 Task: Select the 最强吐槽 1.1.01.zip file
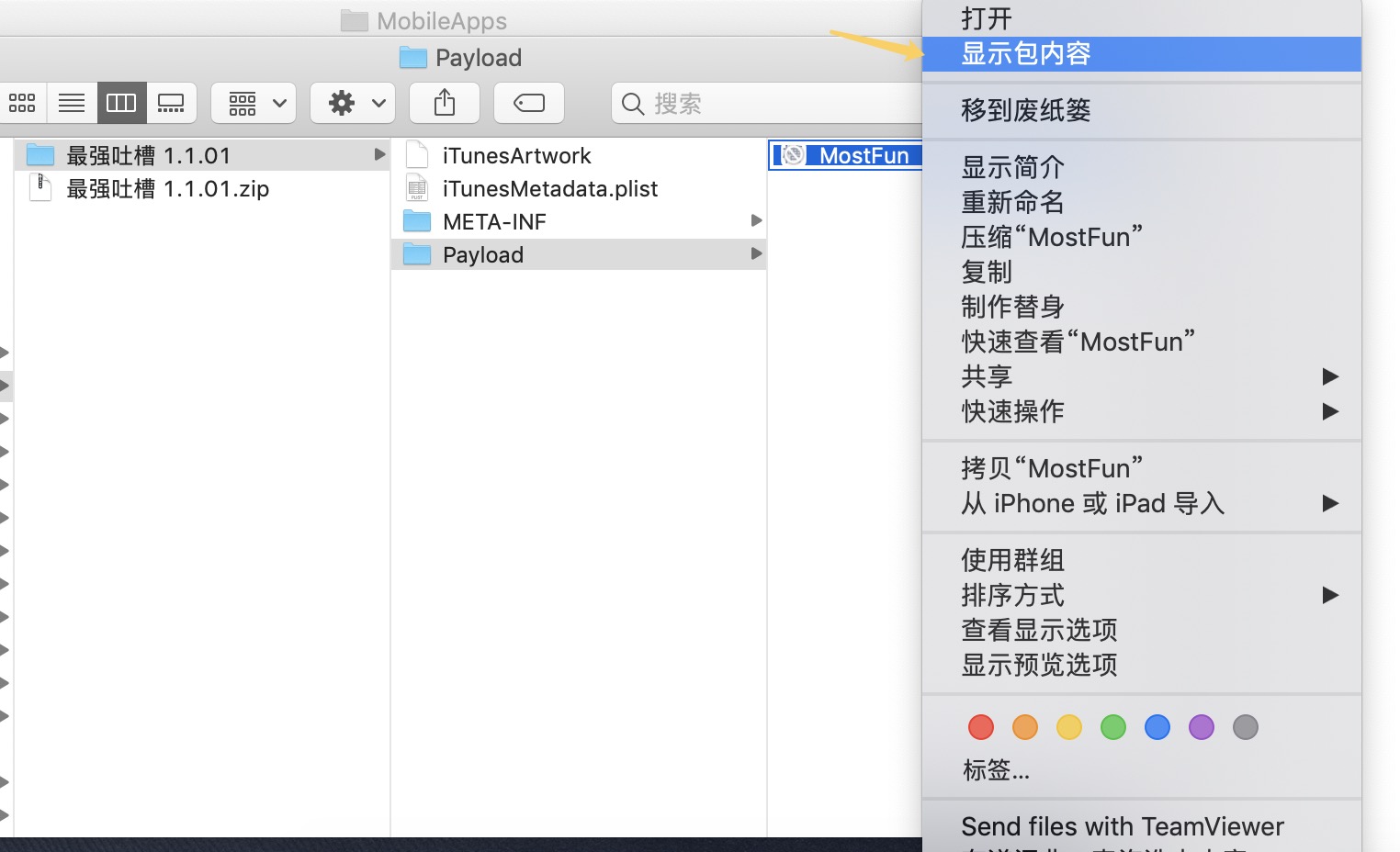tap(166, 189)
